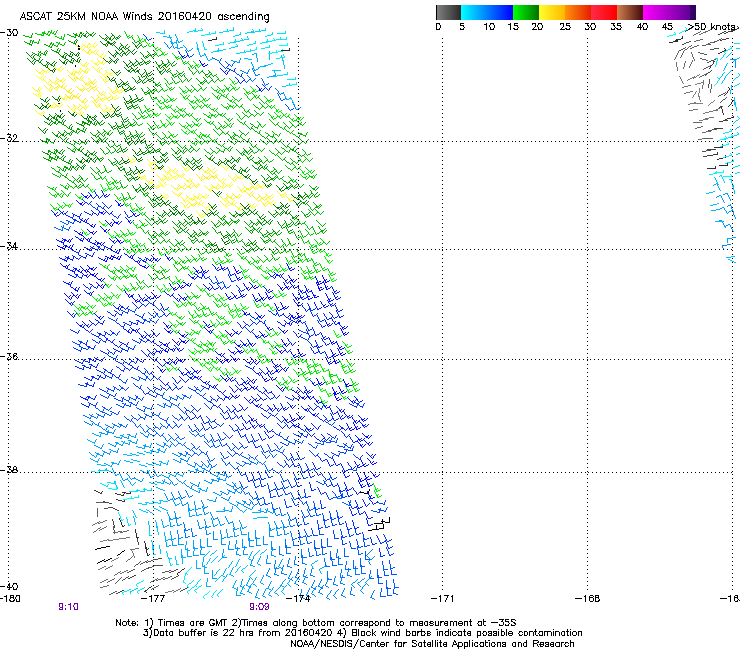Click the '-38' latitude label
Screen dimensions: 740x650
(x=9, y=470)
